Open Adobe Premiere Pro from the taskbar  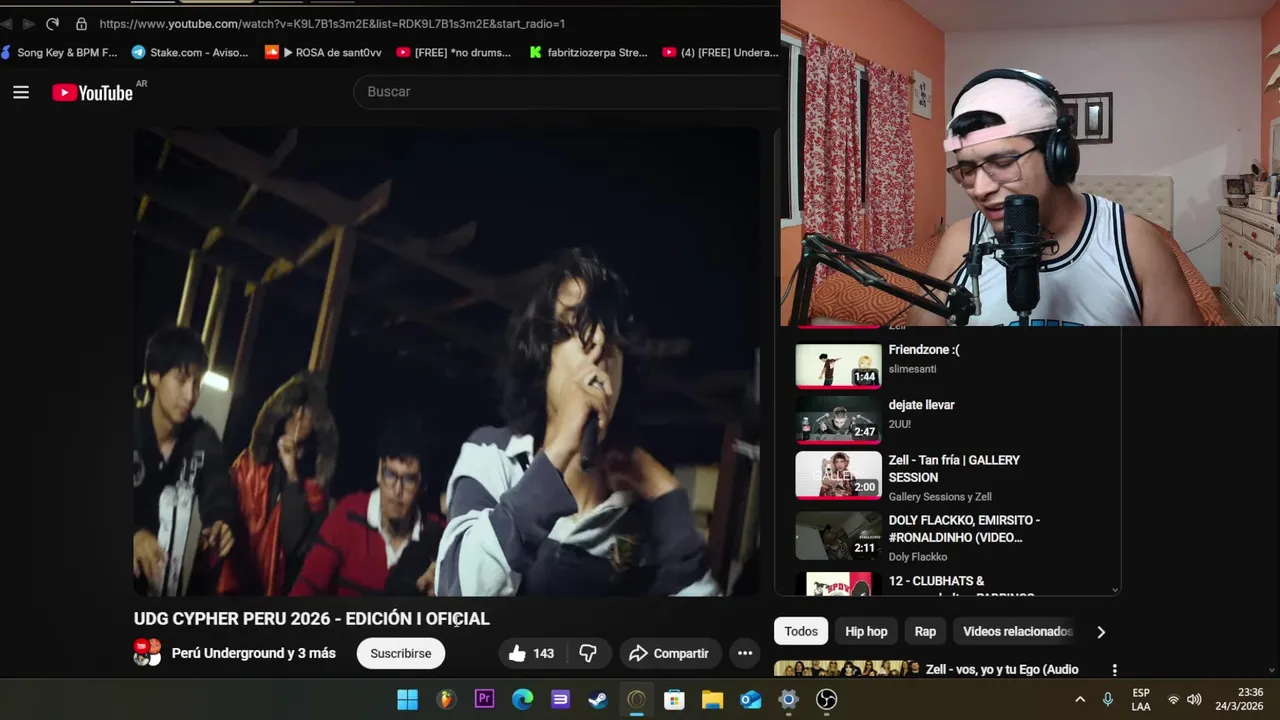coord(484,699)
